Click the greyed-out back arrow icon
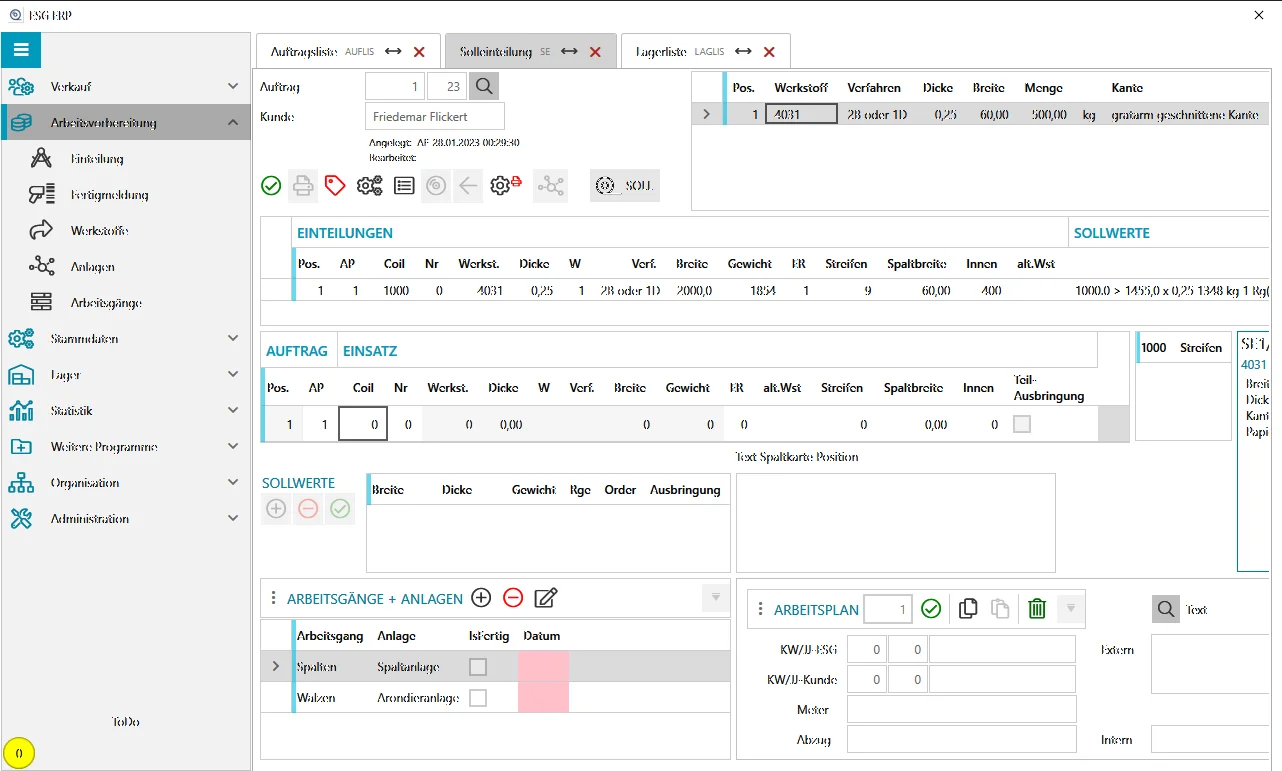1282x771 pixels. [x=468, y=185]
